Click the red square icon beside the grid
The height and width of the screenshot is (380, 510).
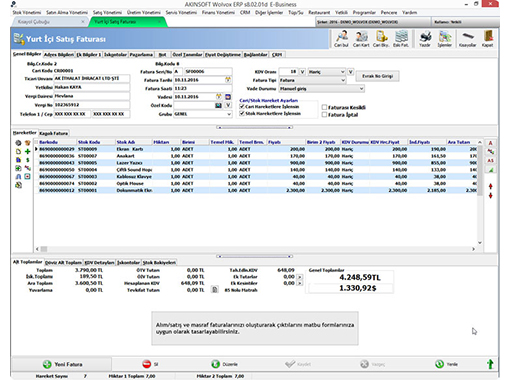tap(27, 176)
